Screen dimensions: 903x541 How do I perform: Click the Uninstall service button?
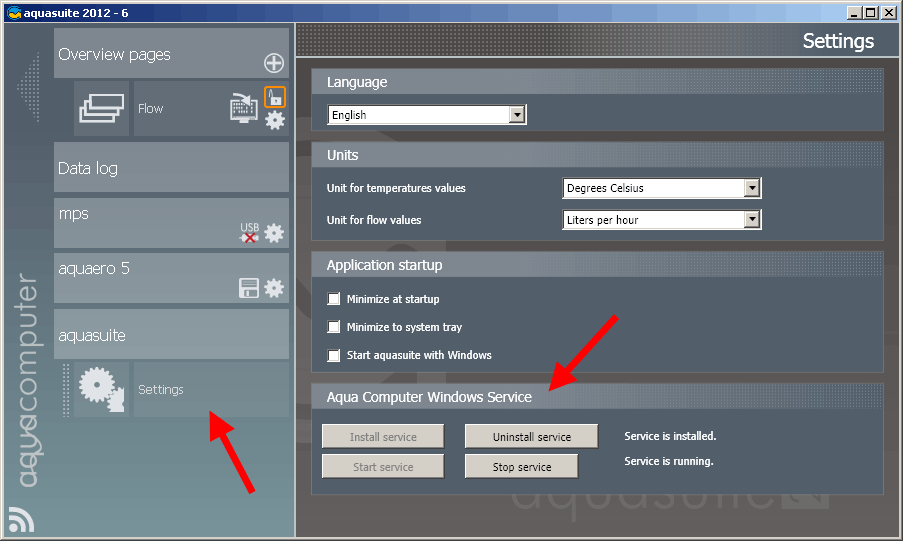pyautogui.click(x=532, y=437)
